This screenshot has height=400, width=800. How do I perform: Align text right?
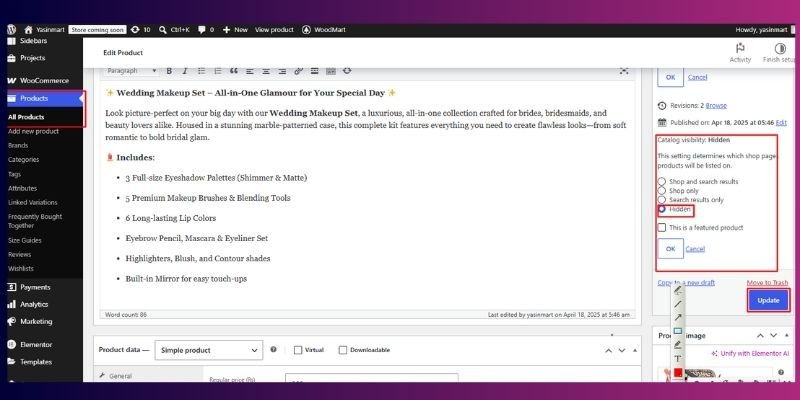tap(282, 71)
